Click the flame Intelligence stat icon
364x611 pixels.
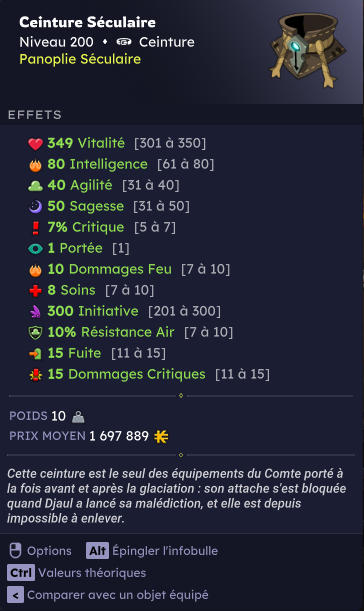tap(35, 165)
